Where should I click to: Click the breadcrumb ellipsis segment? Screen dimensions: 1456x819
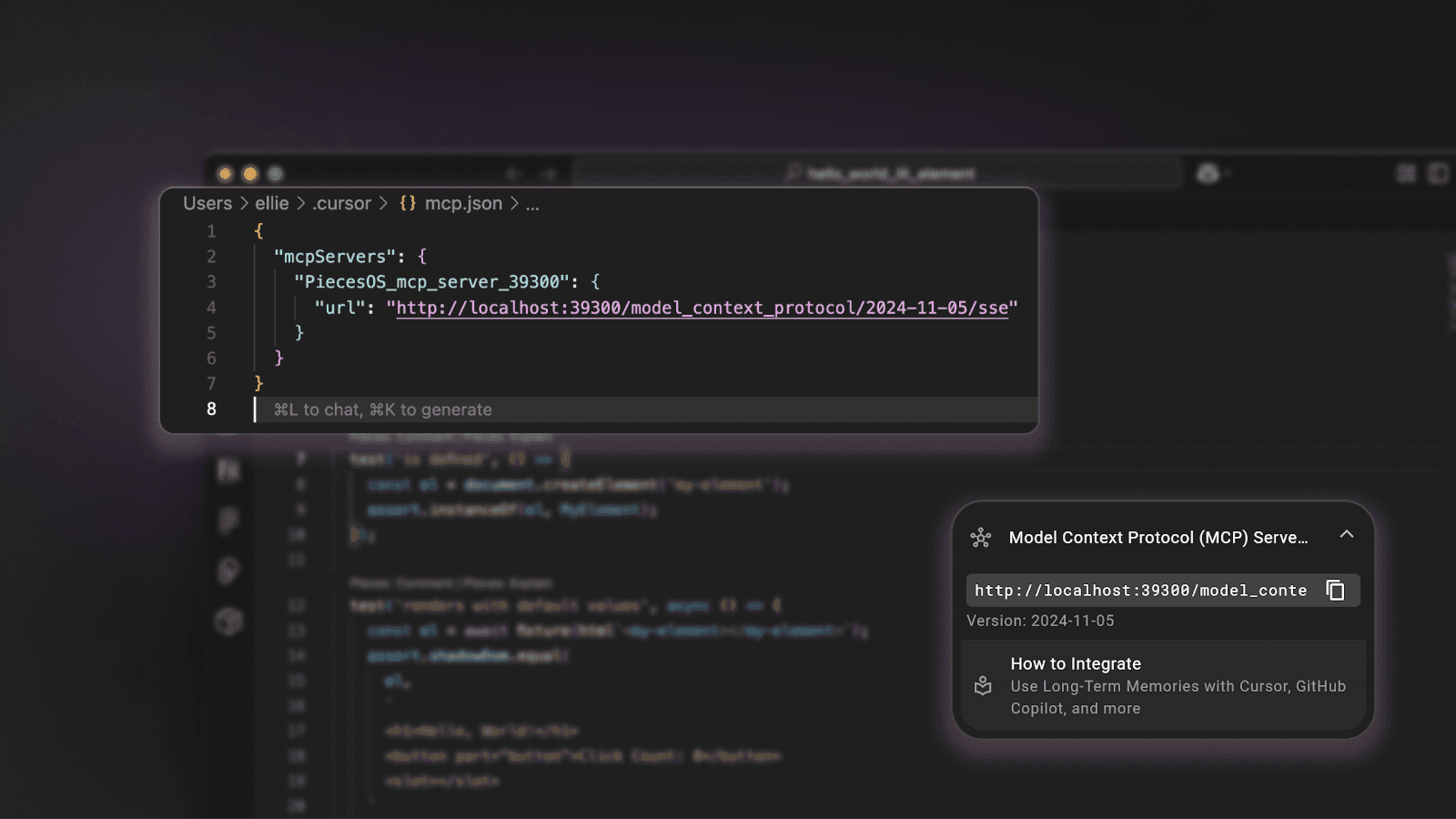click(x=532, y=204)
